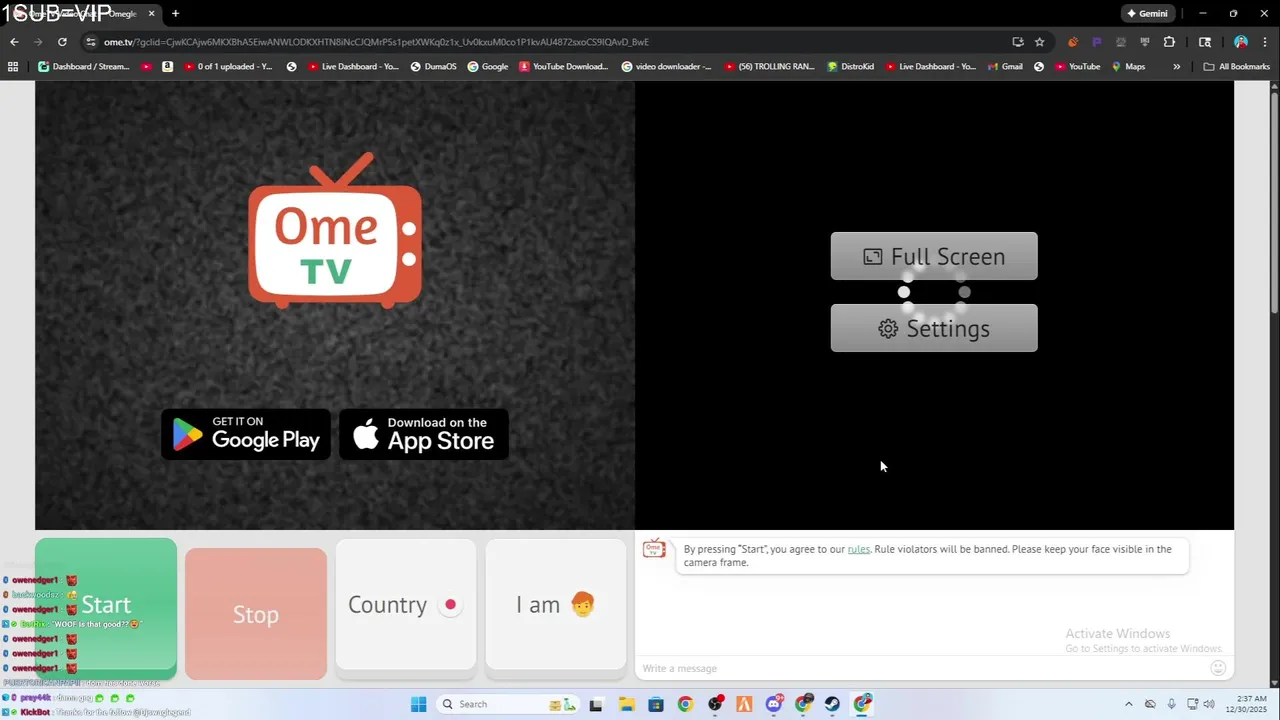The height and width of the screenshot is (720, 1280).
Task: Reload the page with the refresh icon
Action: point(62,42)
